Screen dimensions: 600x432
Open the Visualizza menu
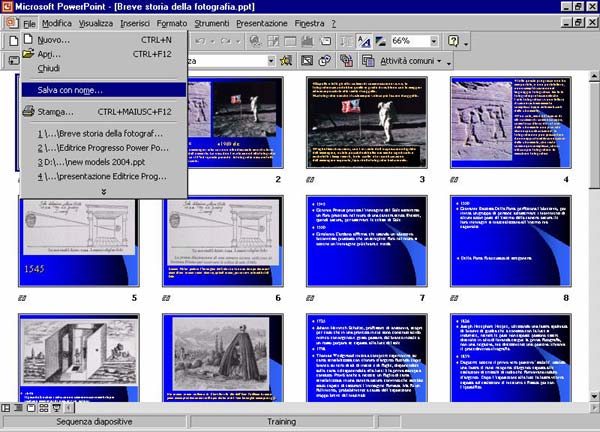pos(96,24)
